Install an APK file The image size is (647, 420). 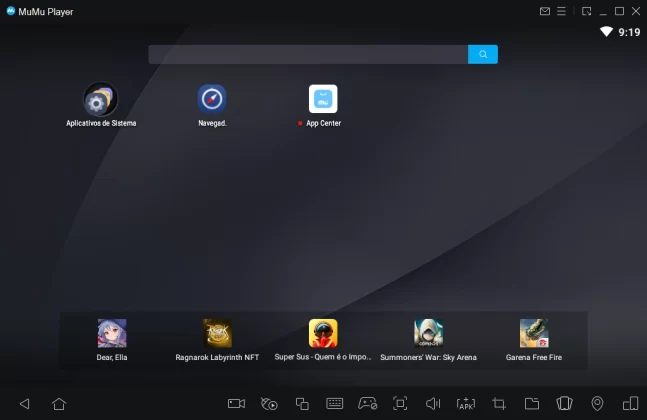coord(466,404)
